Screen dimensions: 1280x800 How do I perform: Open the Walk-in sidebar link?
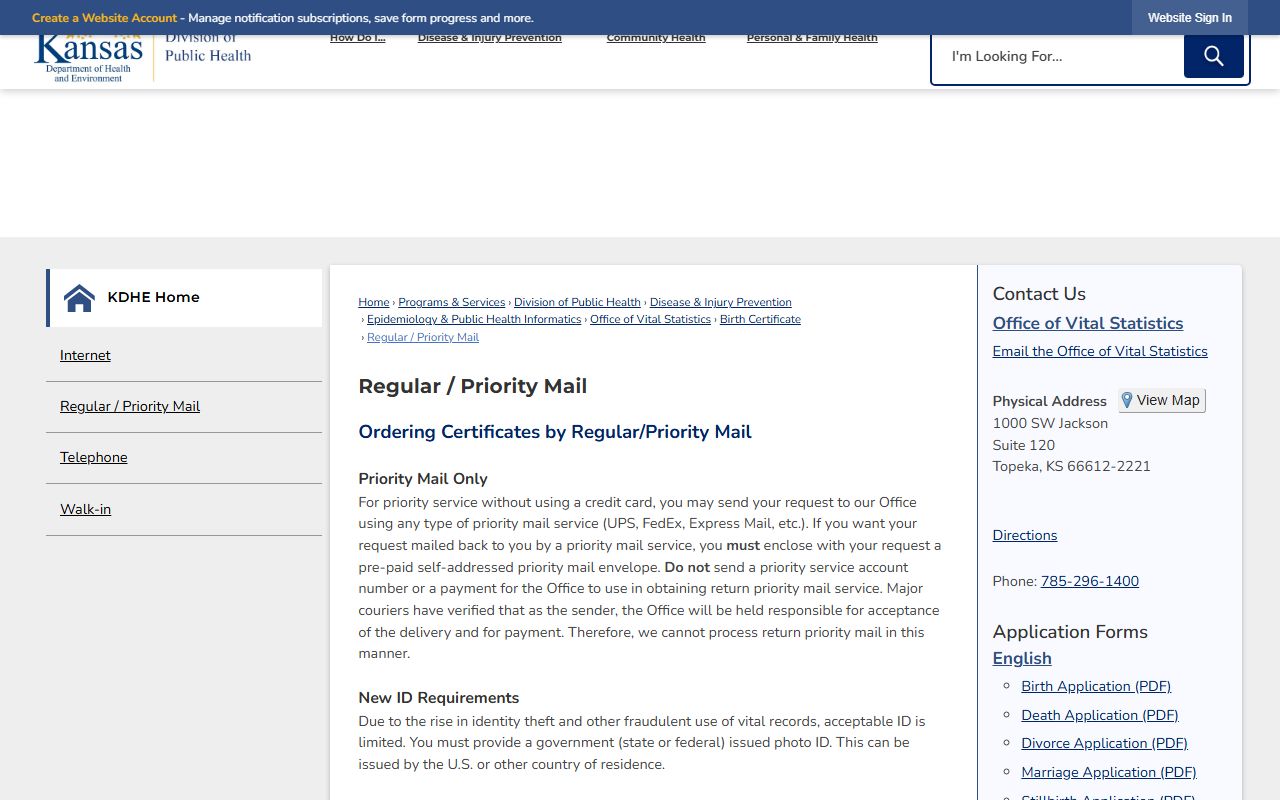tap(85, 509)
